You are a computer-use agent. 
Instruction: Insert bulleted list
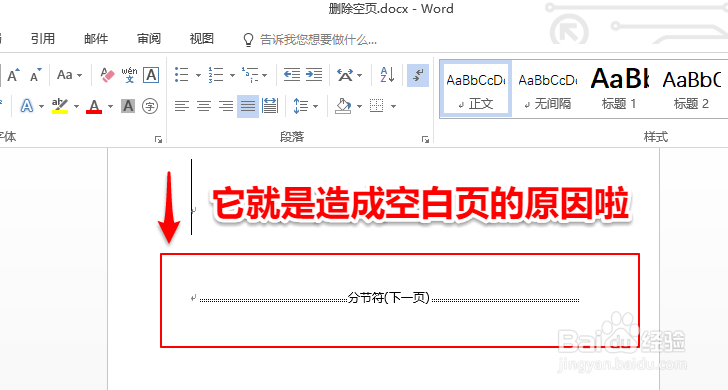click(182, 75)
